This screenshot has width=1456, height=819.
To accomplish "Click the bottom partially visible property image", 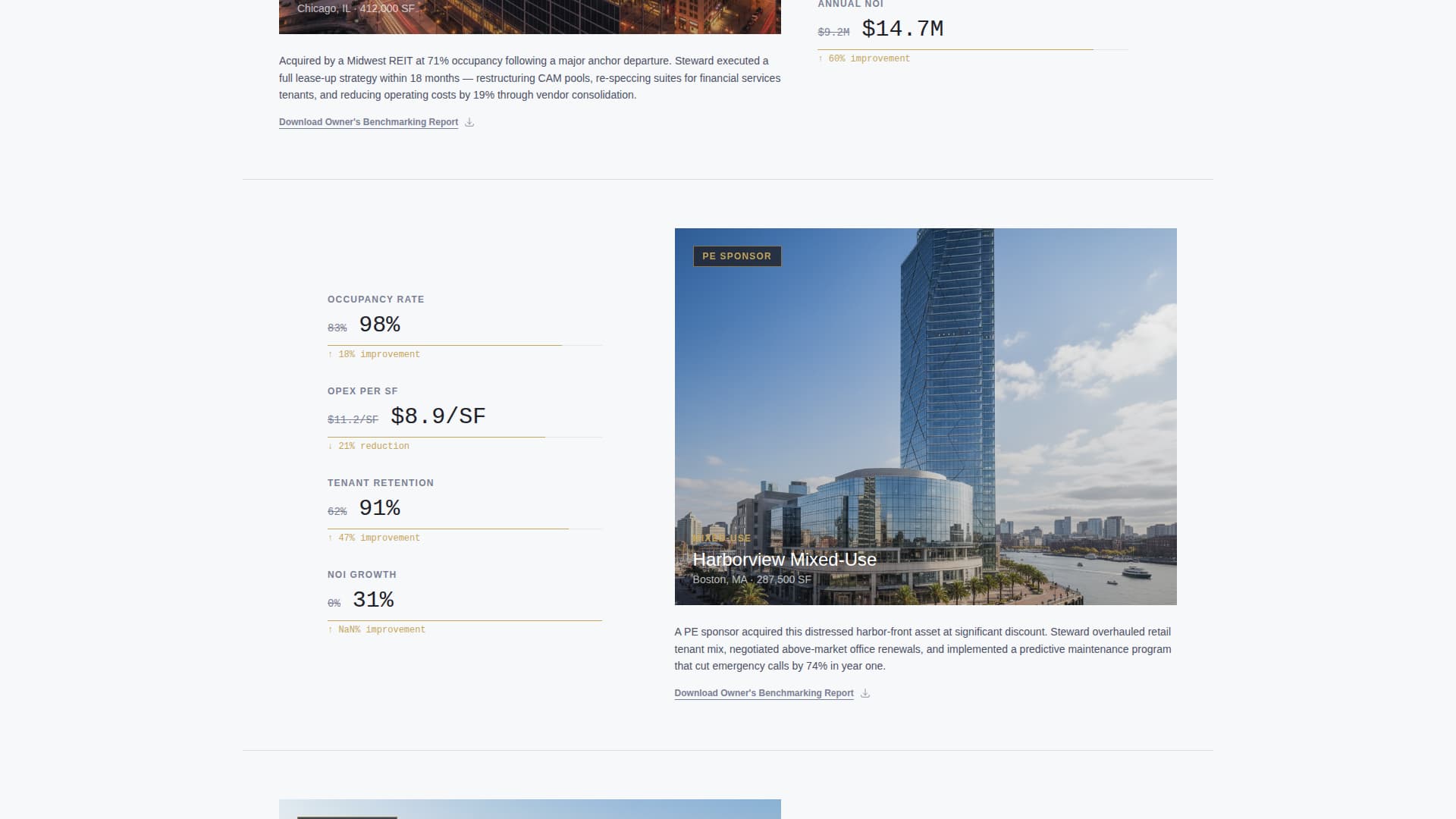I will click(529, 809).
